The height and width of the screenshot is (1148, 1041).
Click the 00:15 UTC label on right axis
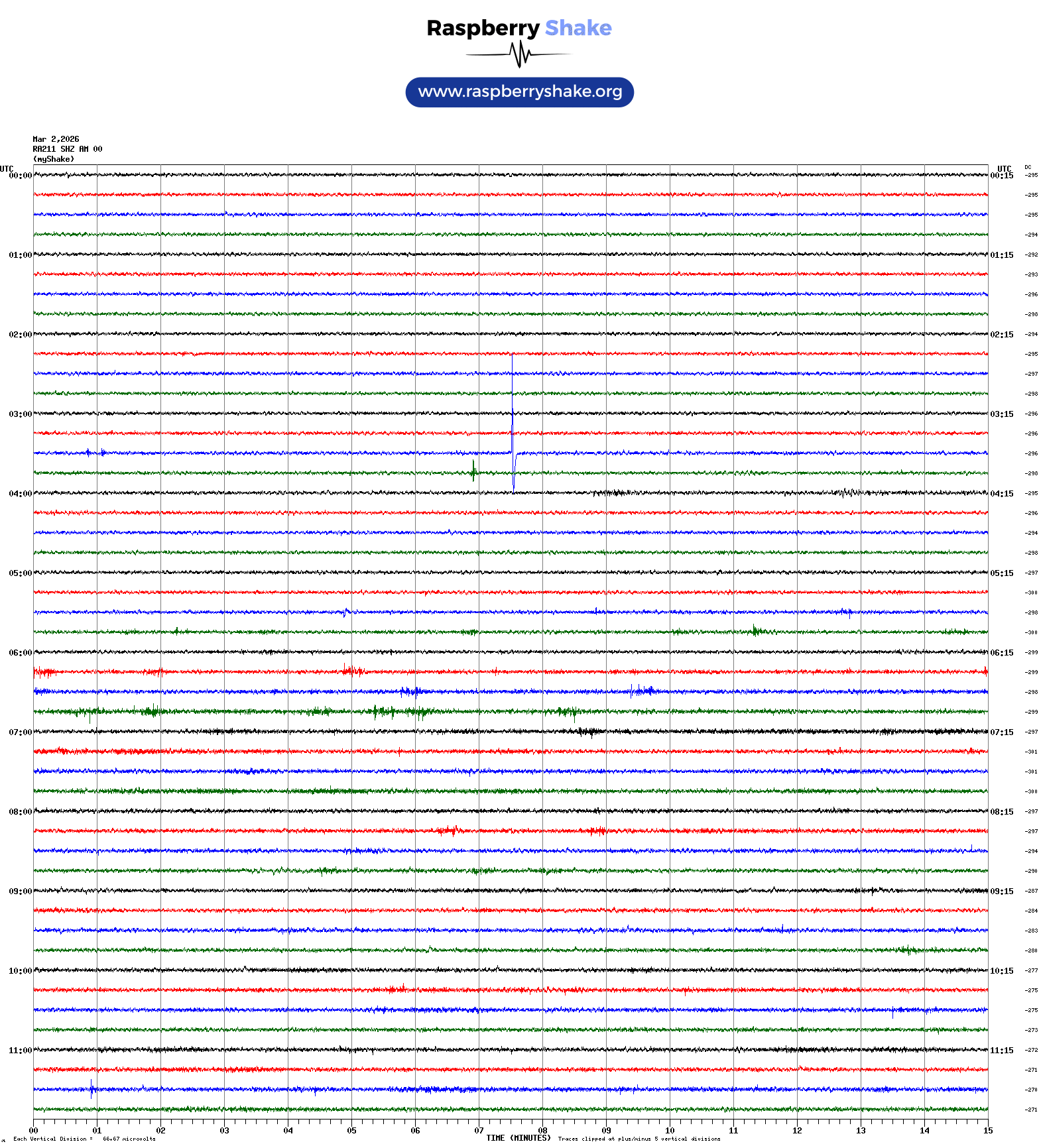[1002, 176]
